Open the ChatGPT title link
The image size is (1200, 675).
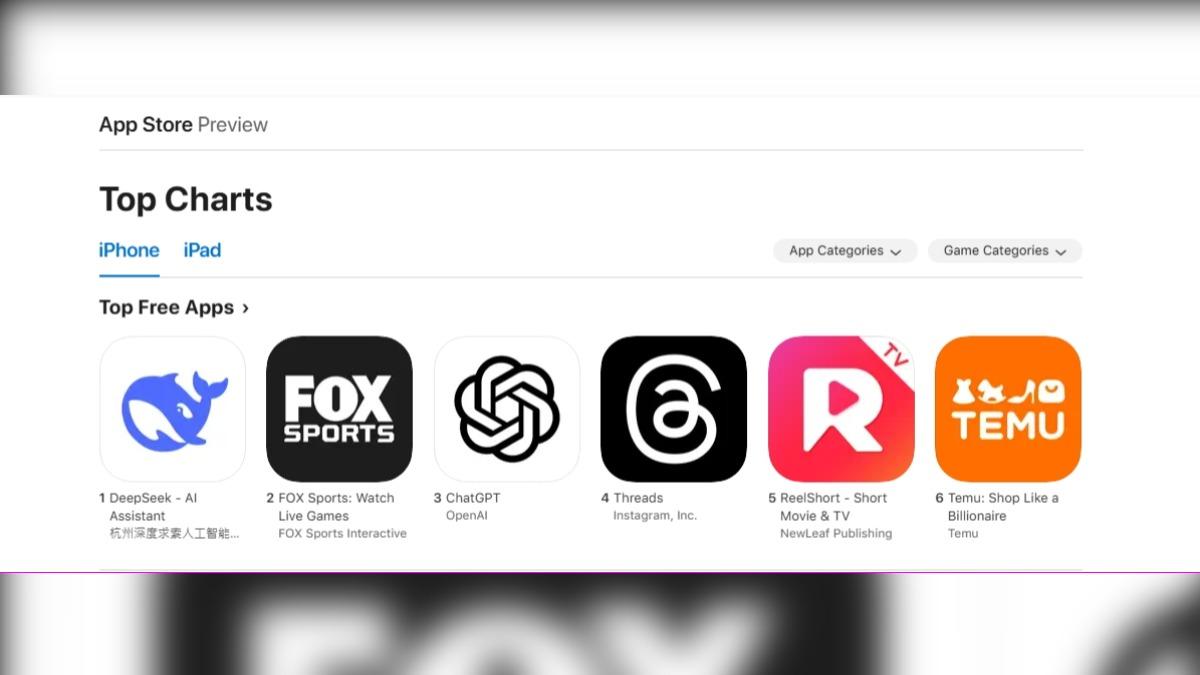(473, 498)
